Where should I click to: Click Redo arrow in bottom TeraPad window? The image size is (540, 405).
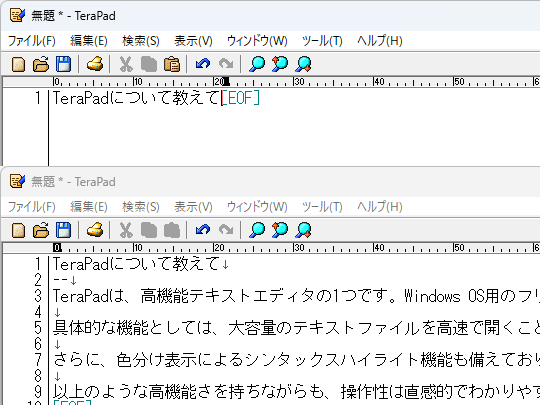tap(226, 230)
